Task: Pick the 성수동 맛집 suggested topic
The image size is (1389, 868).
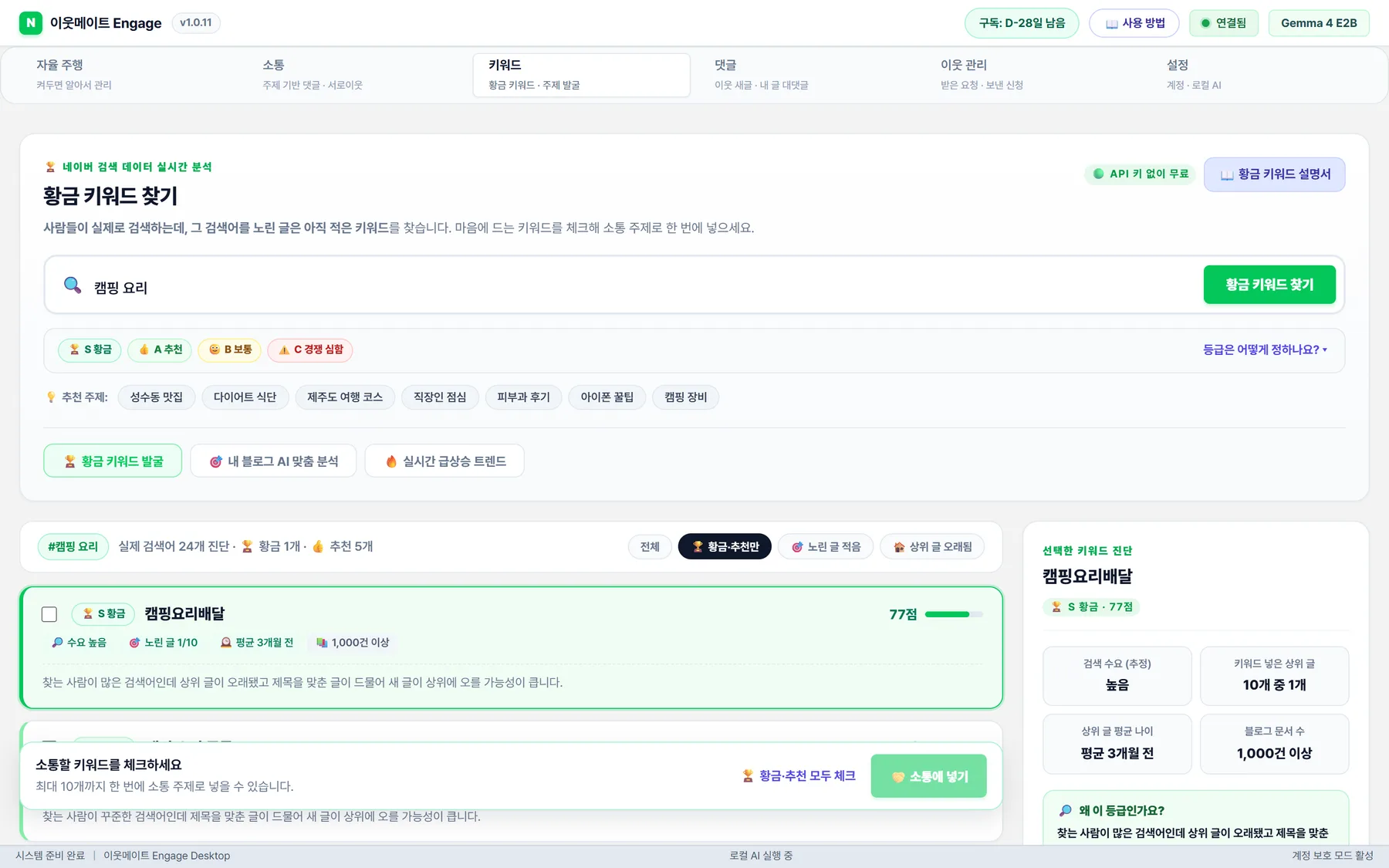Action: (x=157, y=397)
